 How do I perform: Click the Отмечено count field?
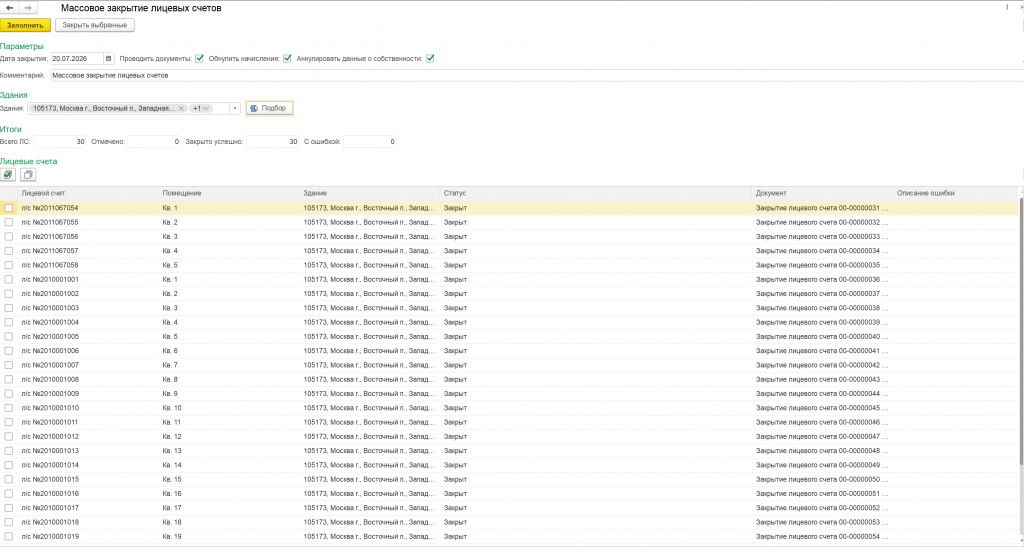tap(154, 142)
